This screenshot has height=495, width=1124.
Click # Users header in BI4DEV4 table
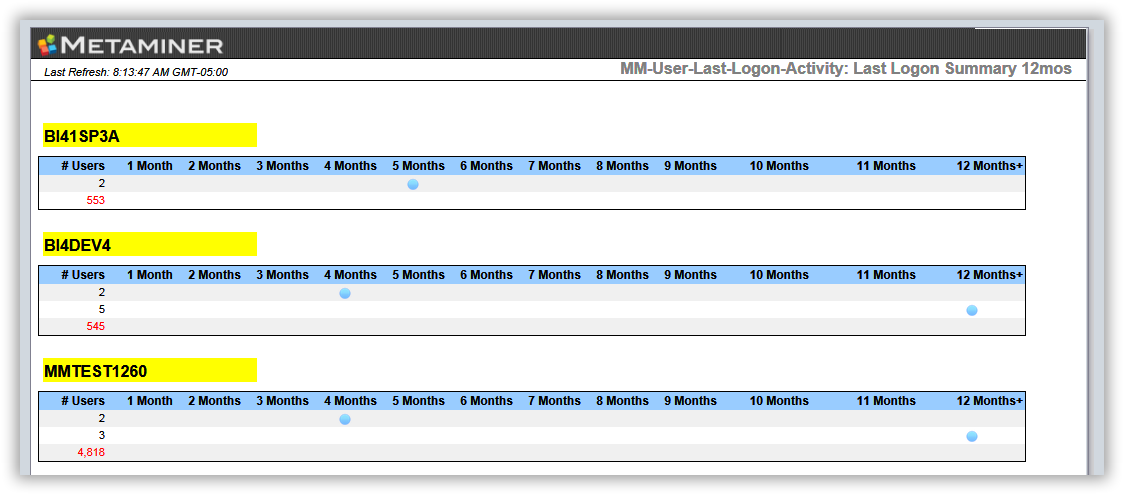pos(83,275)
